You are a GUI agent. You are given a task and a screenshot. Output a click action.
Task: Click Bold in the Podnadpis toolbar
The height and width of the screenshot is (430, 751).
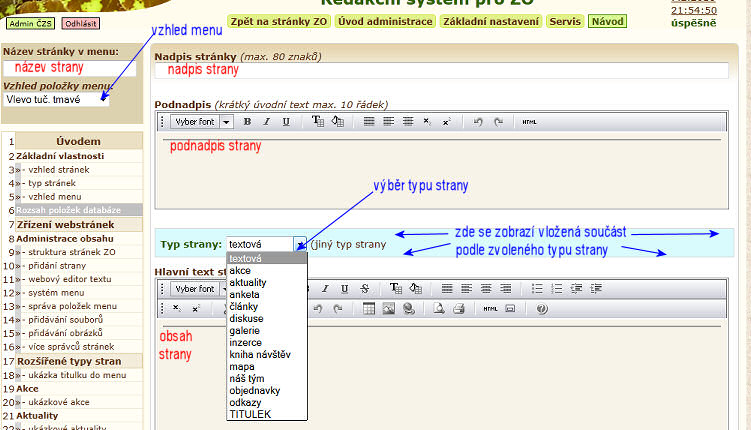point(246,122)
